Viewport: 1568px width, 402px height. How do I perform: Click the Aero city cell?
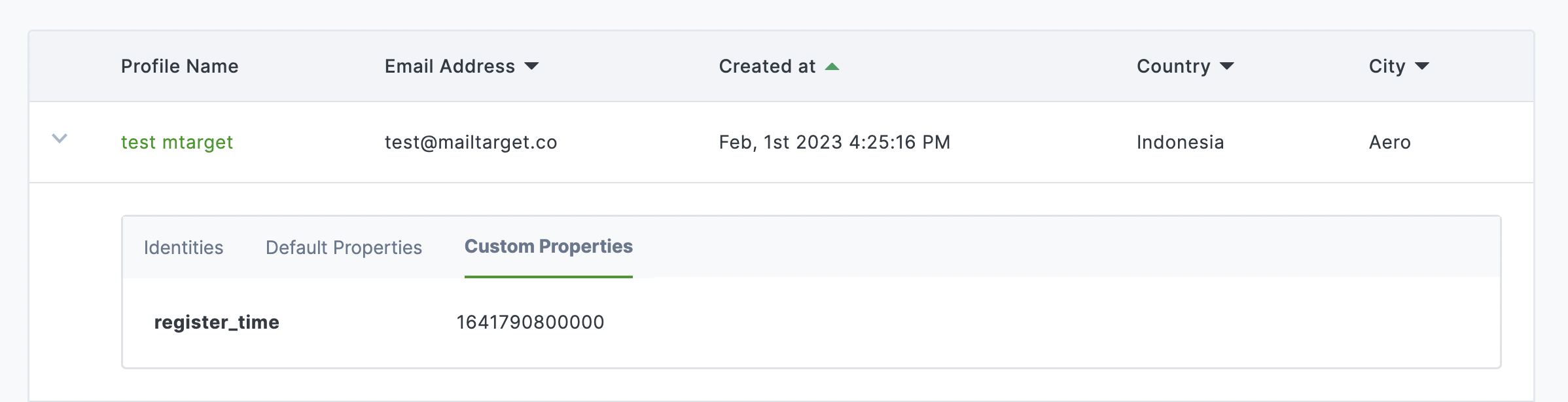coord(1389,142)
